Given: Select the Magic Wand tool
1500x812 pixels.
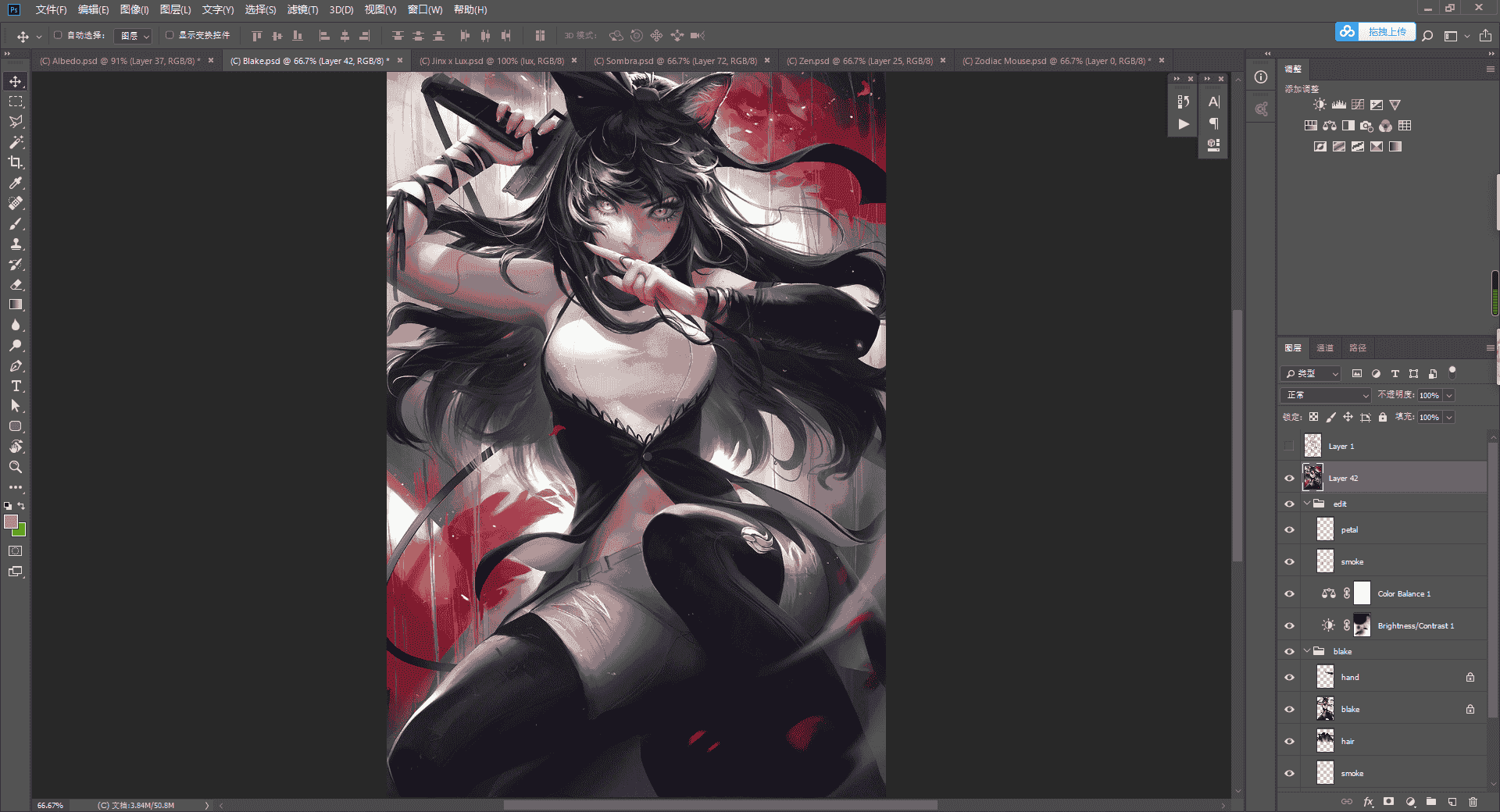Looking at the screenshot, I should [x=16, y=142].
